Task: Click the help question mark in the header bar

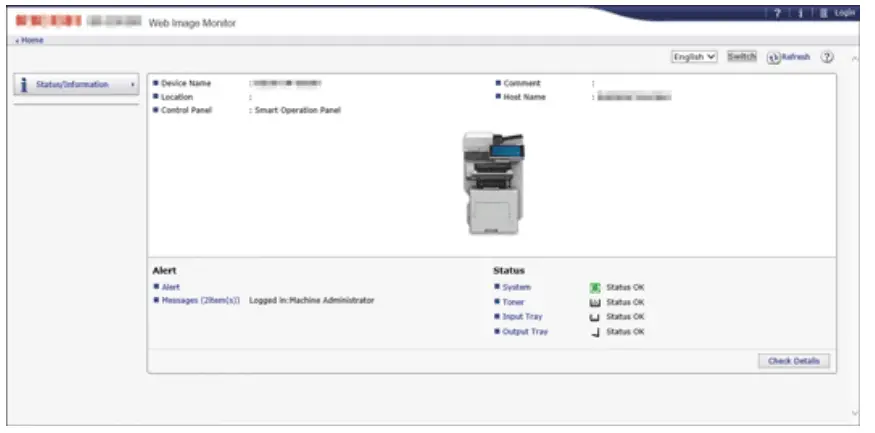Action: pos(777,13)
